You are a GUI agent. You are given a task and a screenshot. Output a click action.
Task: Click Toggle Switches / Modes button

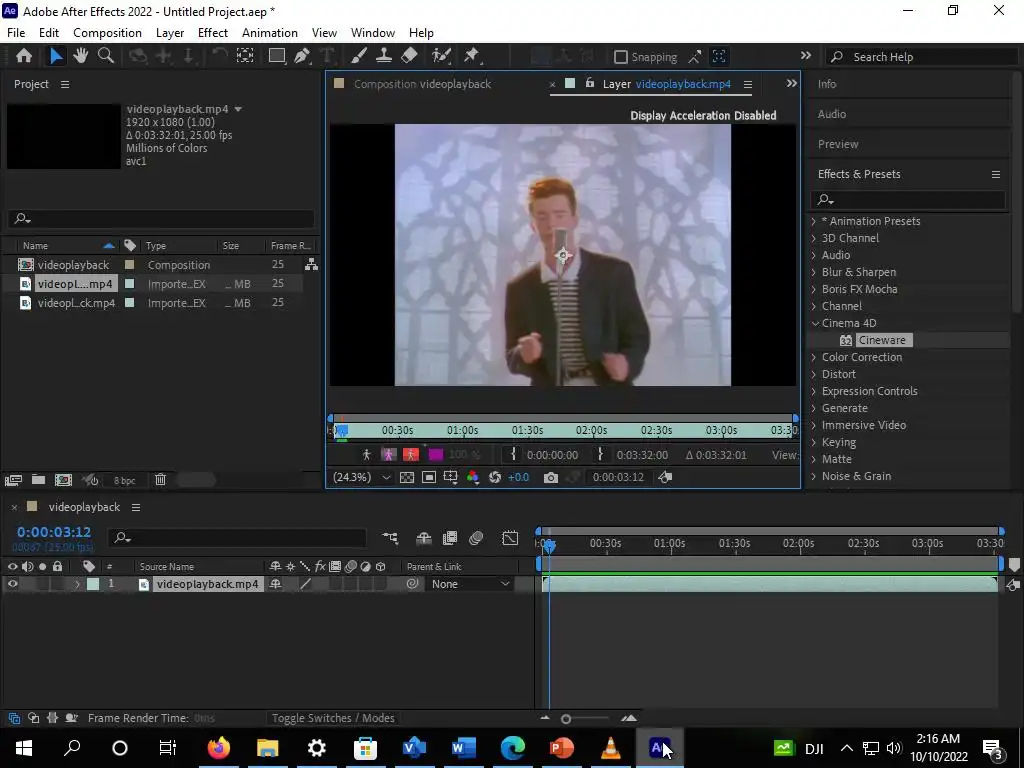click(333, 718)
